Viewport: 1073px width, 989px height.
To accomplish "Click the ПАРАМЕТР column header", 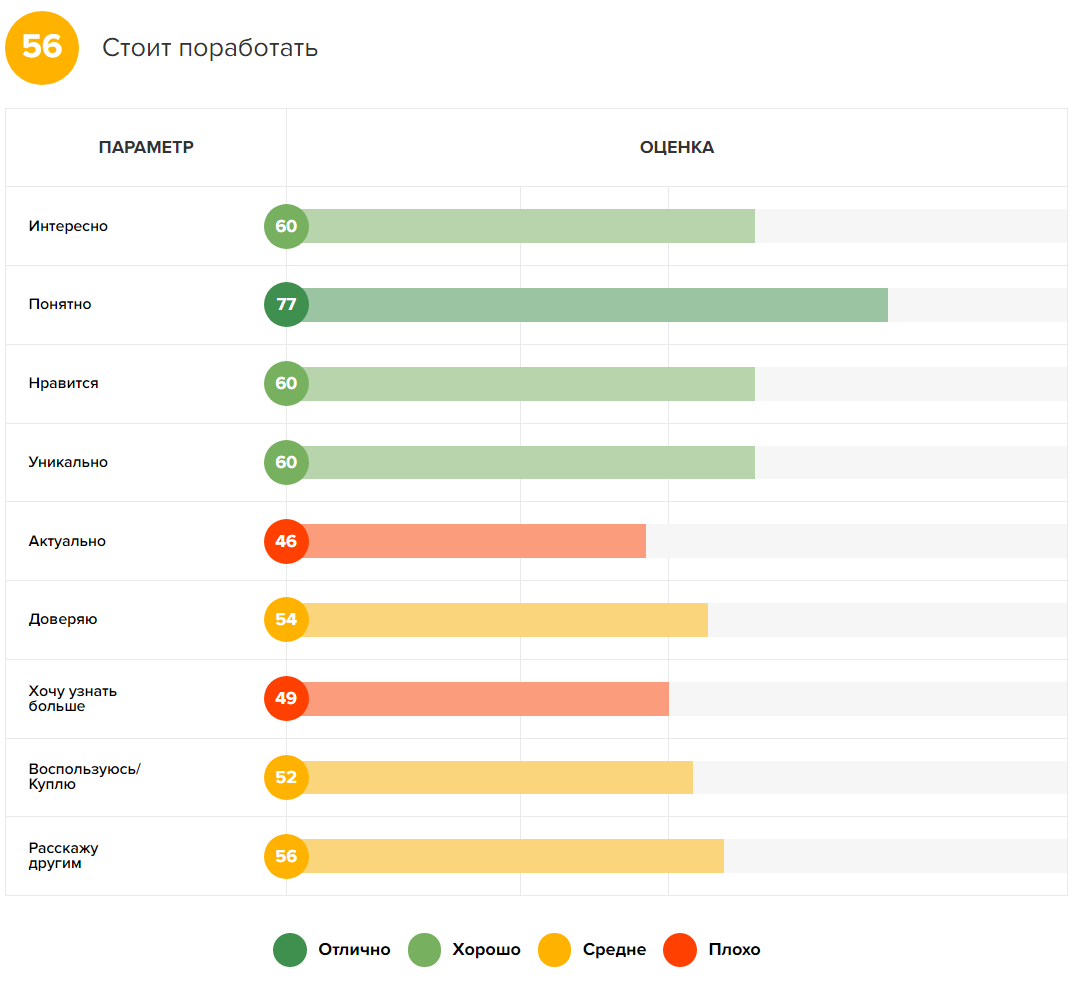I will click(146, 148).
